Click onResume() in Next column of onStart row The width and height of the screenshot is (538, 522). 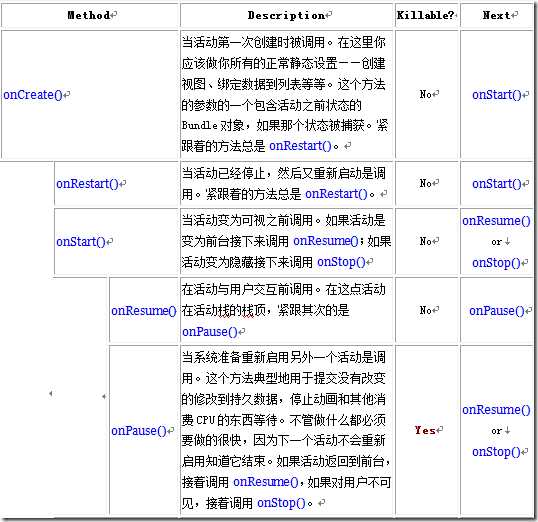click(x=496, y=221)
